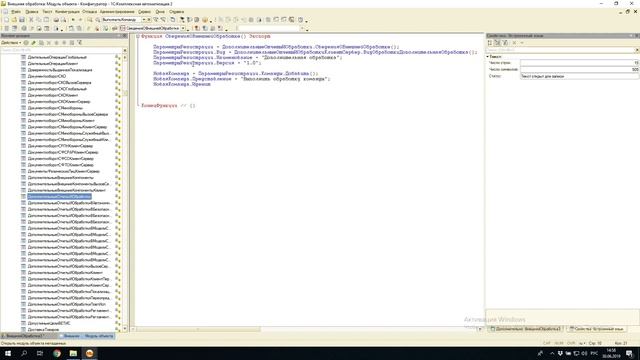
Task: Click the move up arrow in configuration panel
Action: (x=57, y=42)
